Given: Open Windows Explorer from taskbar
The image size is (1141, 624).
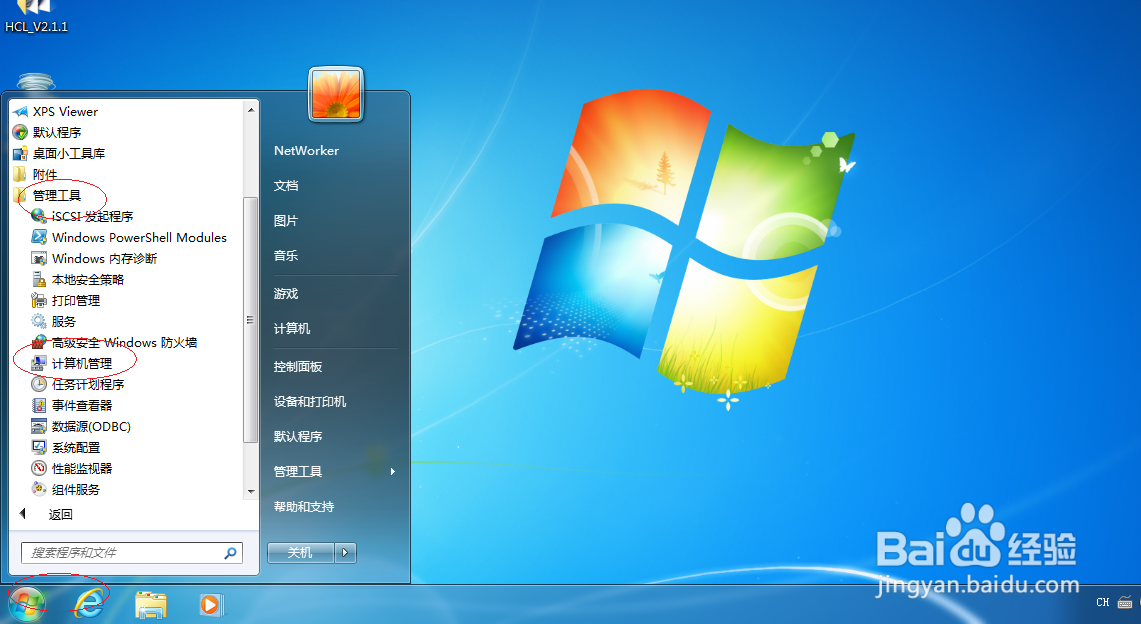Looking at the screenshot, I should coord(151,605).
